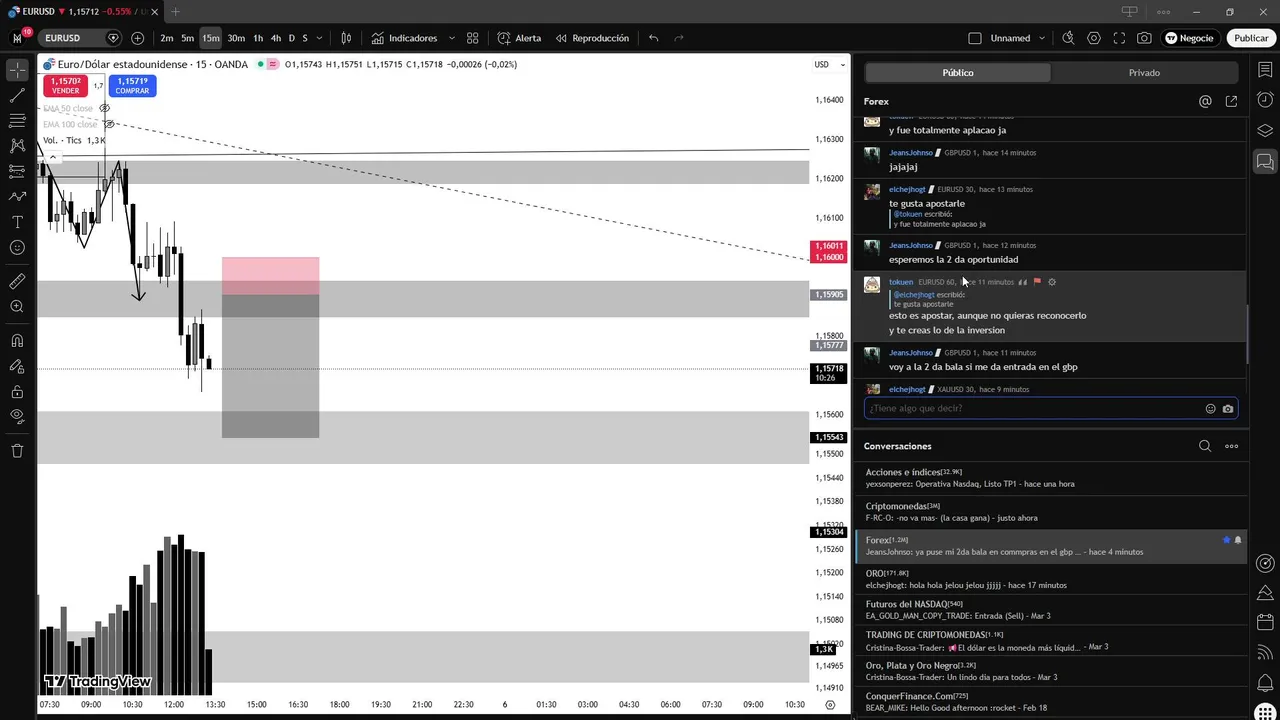
Task: Select the 5m timeframe
Action: (x=187, y=38)
